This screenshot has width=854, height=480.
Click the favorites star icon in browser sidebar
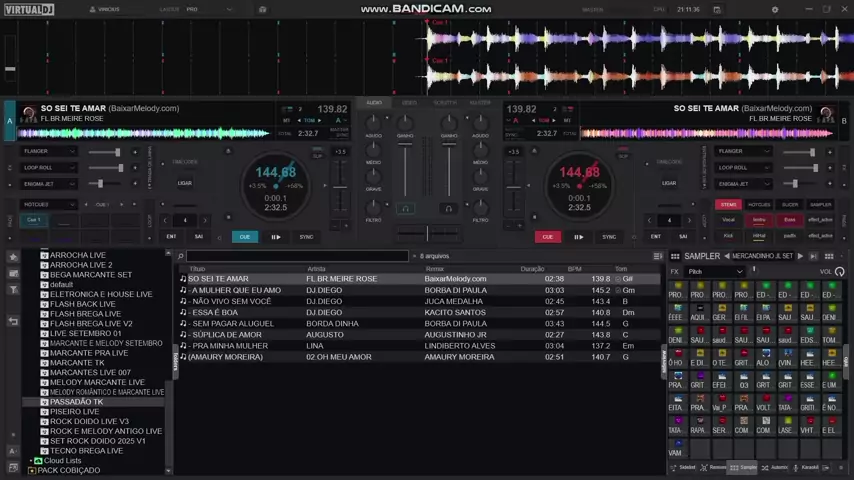[13, 257]
